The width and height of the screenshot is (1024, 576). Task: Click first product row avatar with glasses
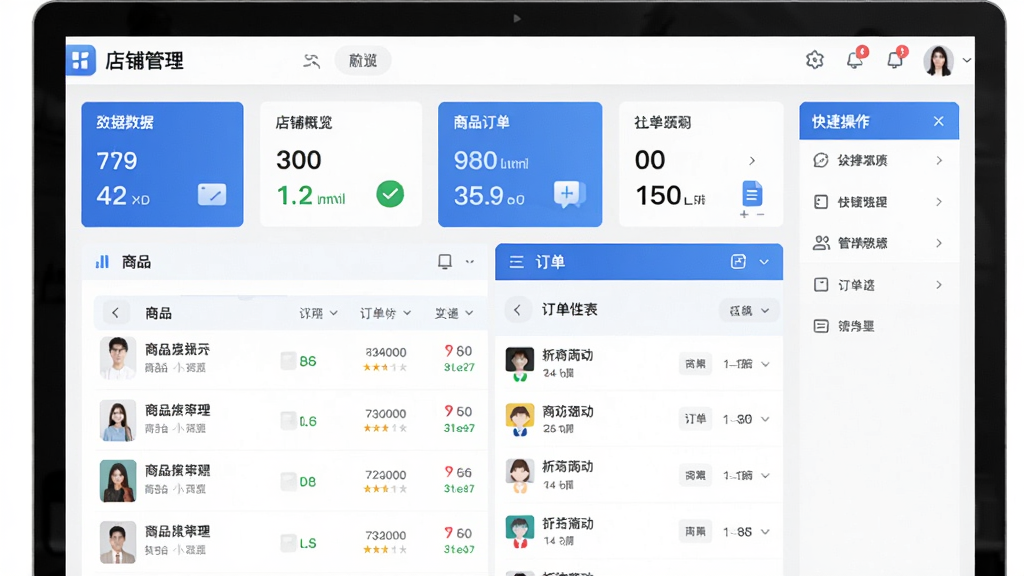pos(118,358)
